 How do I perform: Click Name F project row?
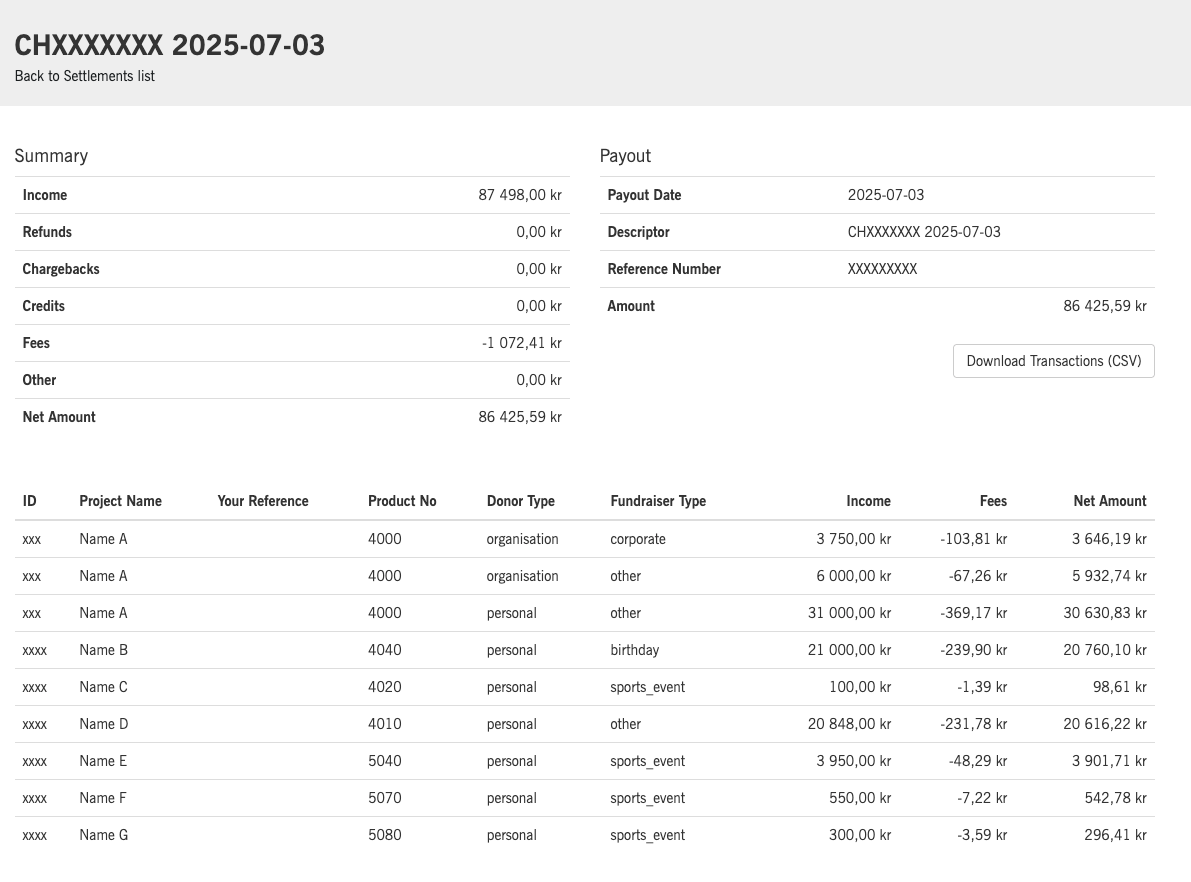pos(584,798)
